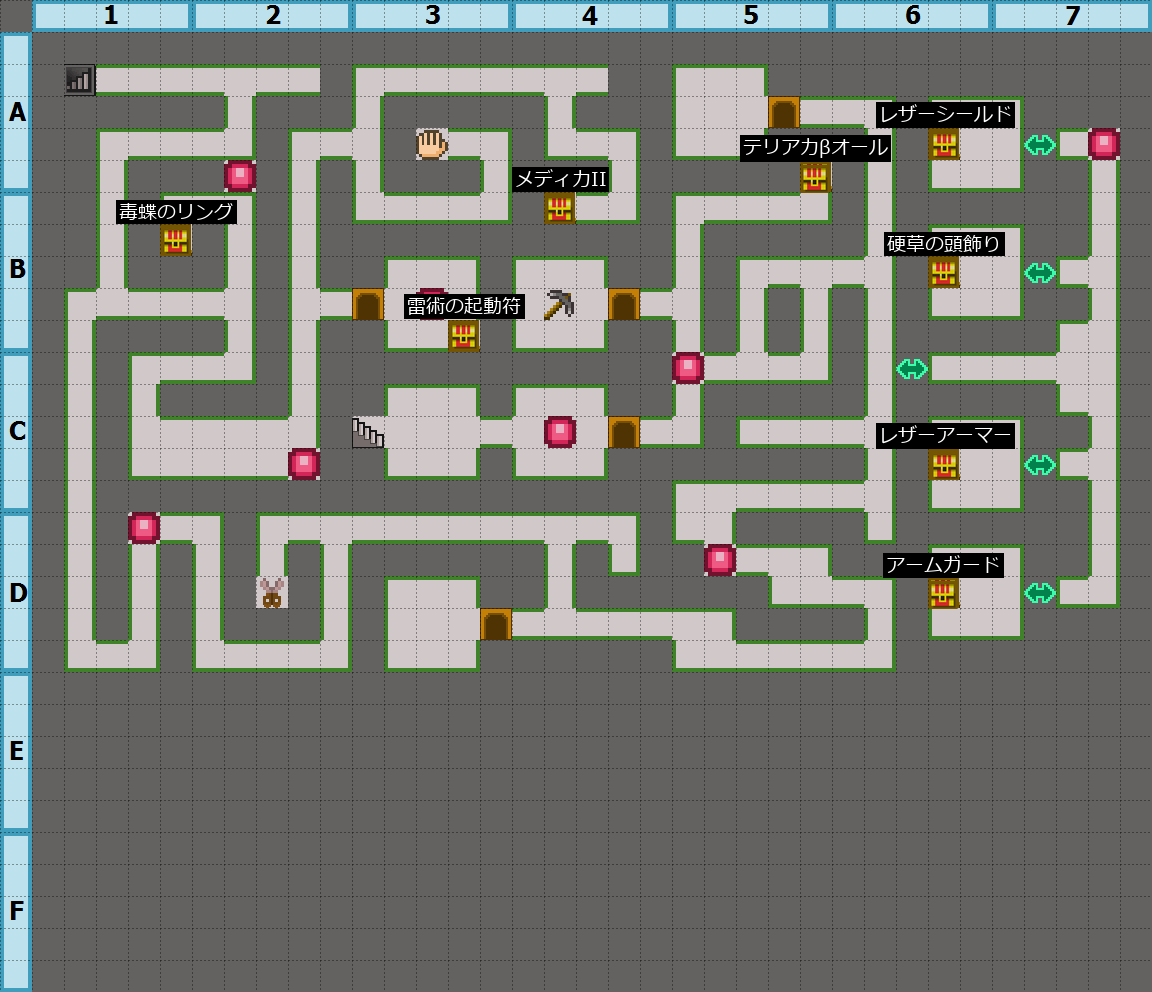Select the pickaxe mining point icon

tap(558, 304)
